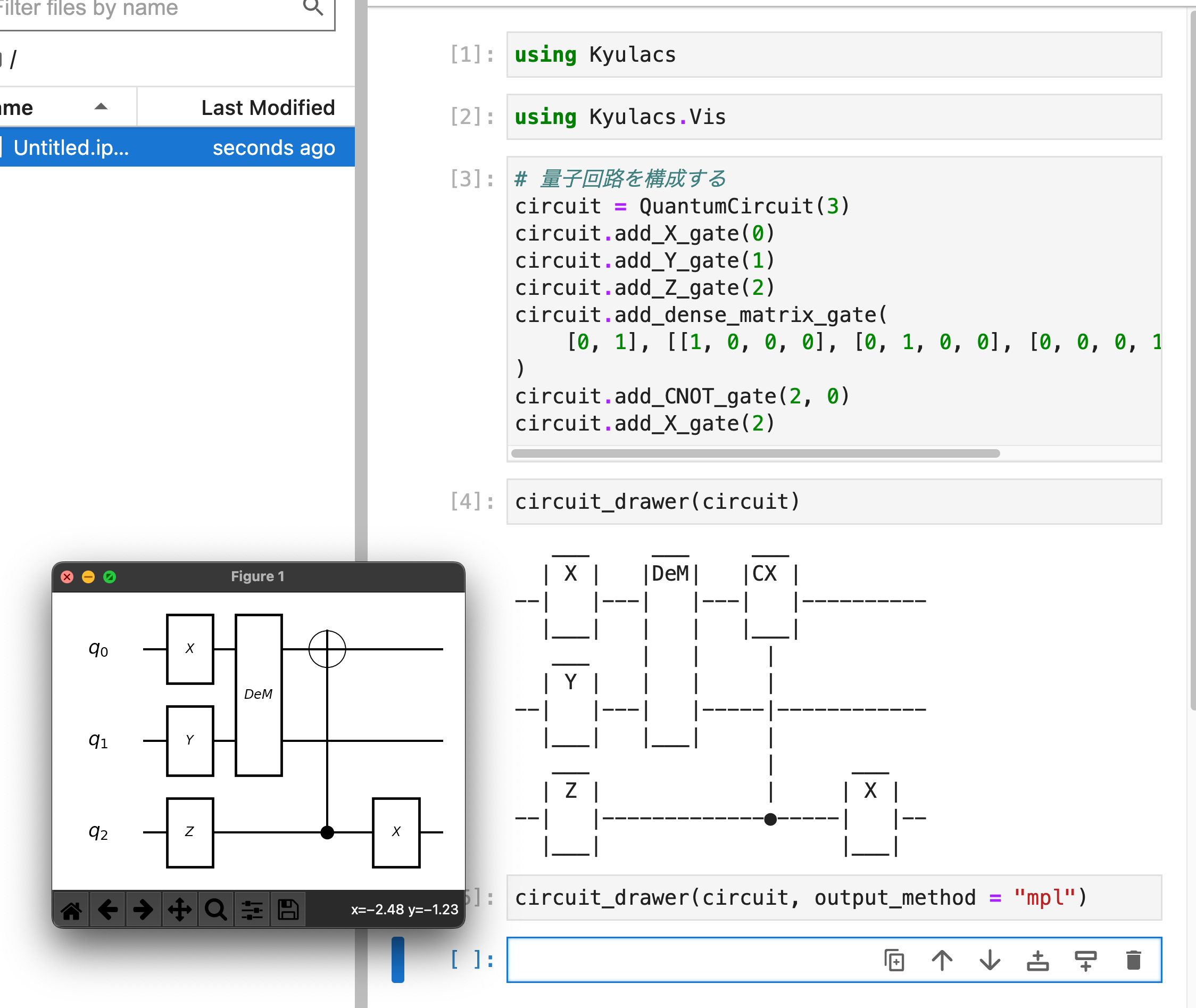Duplicate the active cell with copy icon
Screen dimensions: 1196x1008
894,960
